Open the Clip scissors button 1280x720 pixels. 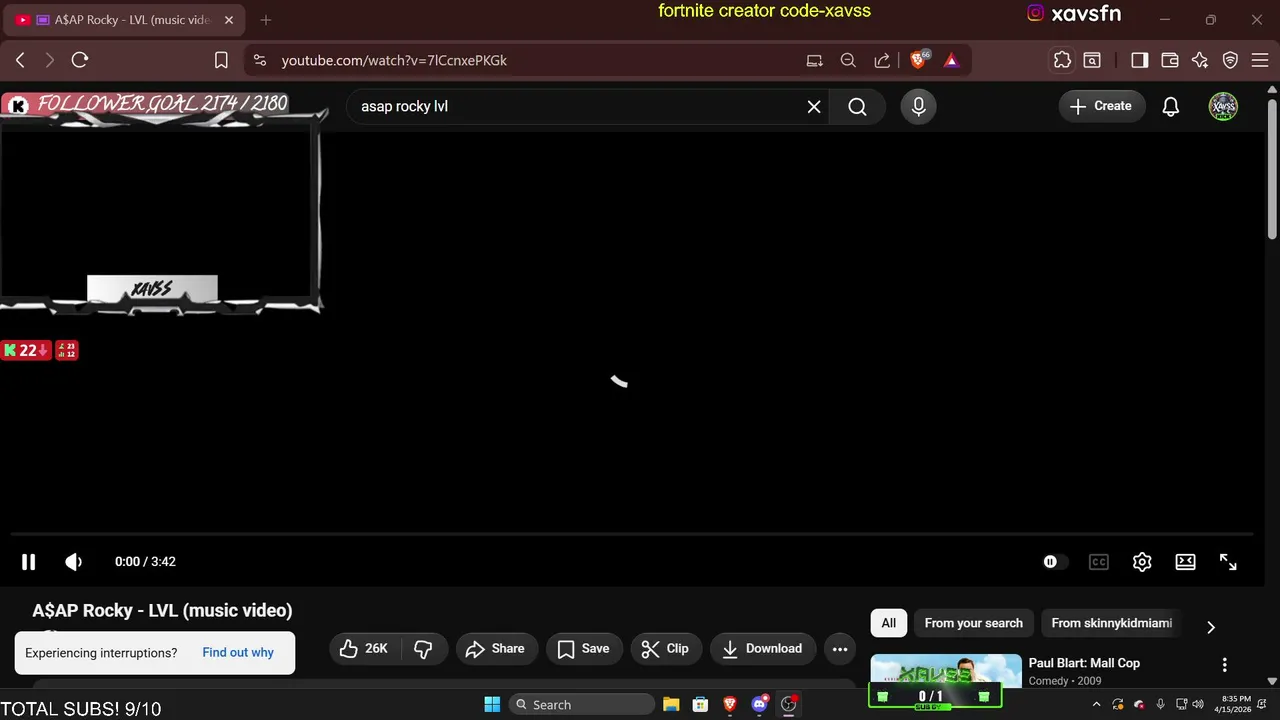click(666, 649)
